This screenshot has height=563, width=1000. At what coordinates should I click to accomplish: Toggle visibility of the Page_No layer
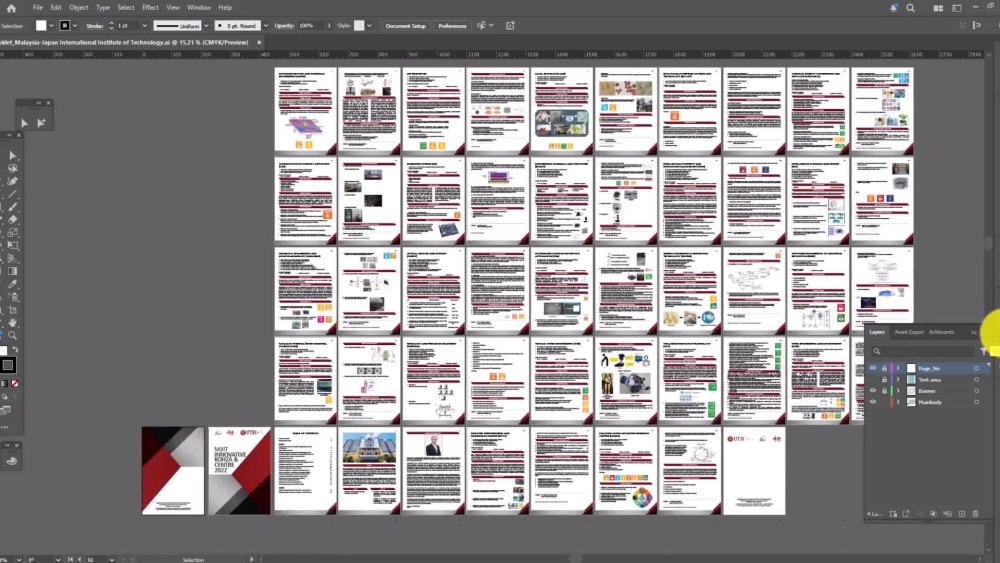click(872, 369)
